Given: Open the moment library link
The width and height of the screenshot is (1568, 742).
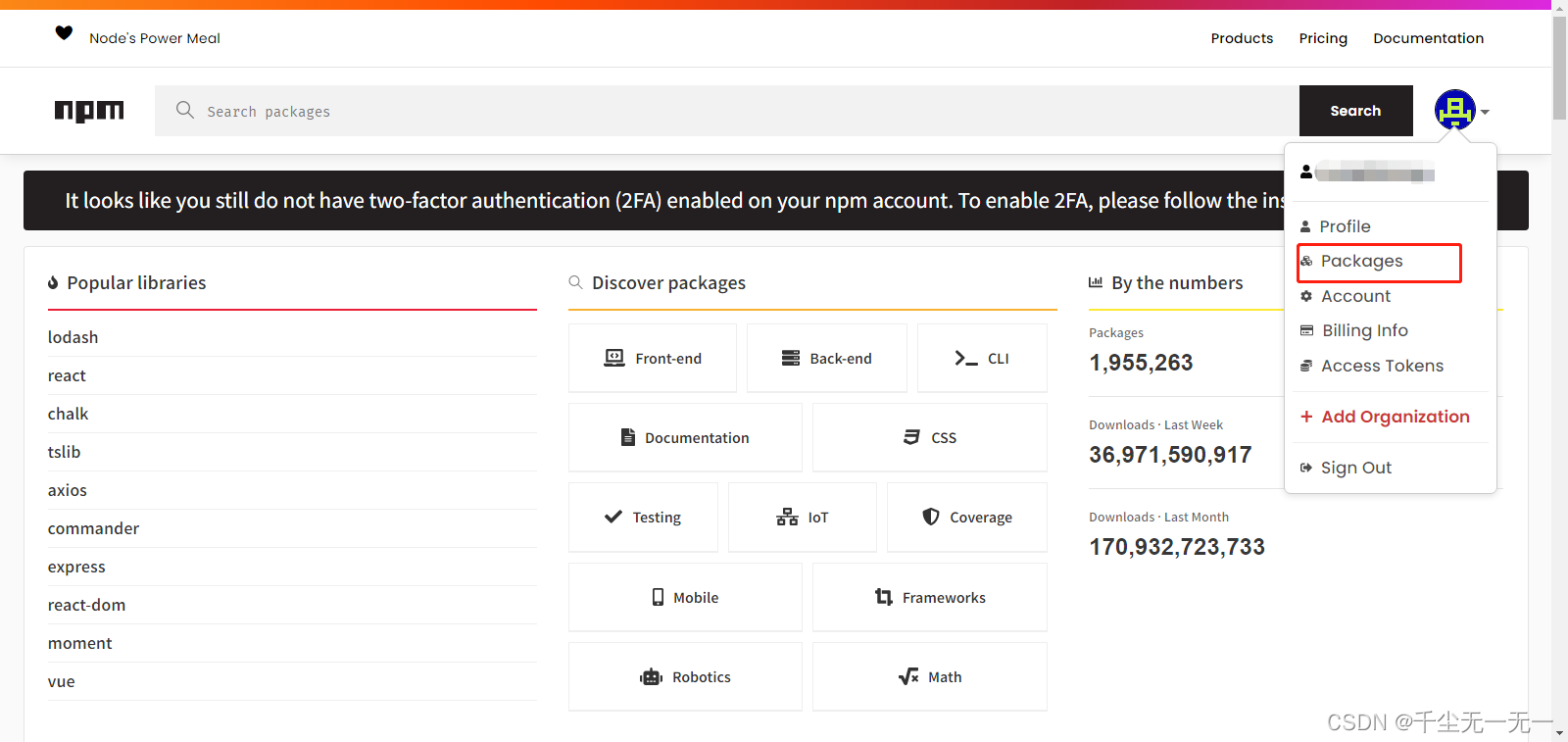Looking at the screenshot, I should click(79, 643).
